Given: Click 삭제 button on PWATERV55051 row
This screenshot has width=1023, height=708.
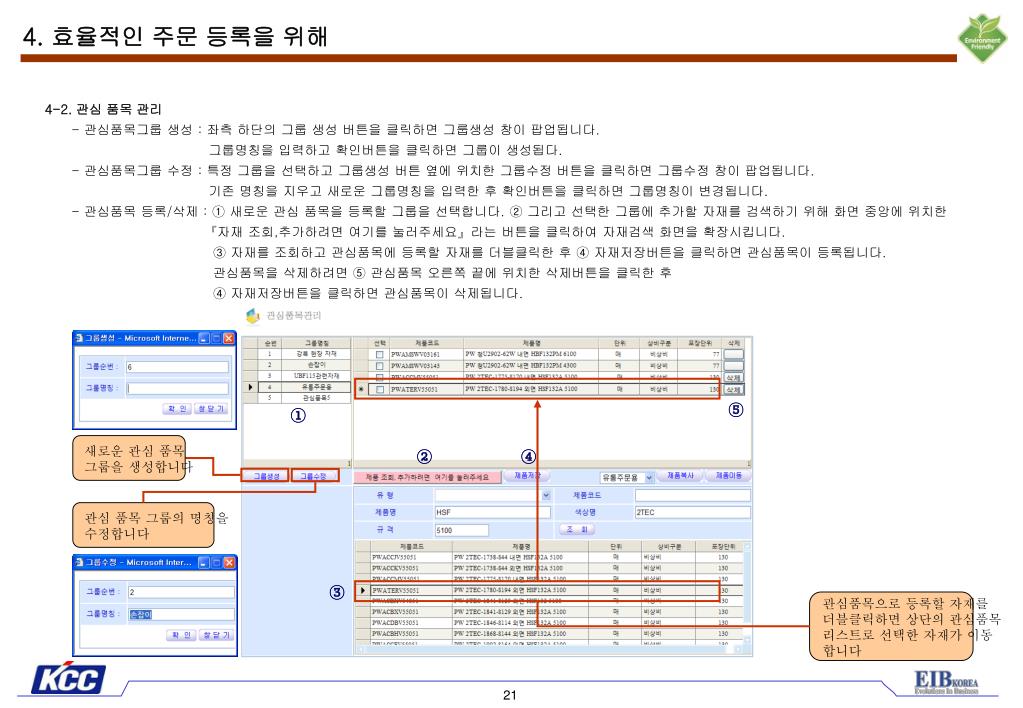Looking at the screenshot, I should [733, 390].
